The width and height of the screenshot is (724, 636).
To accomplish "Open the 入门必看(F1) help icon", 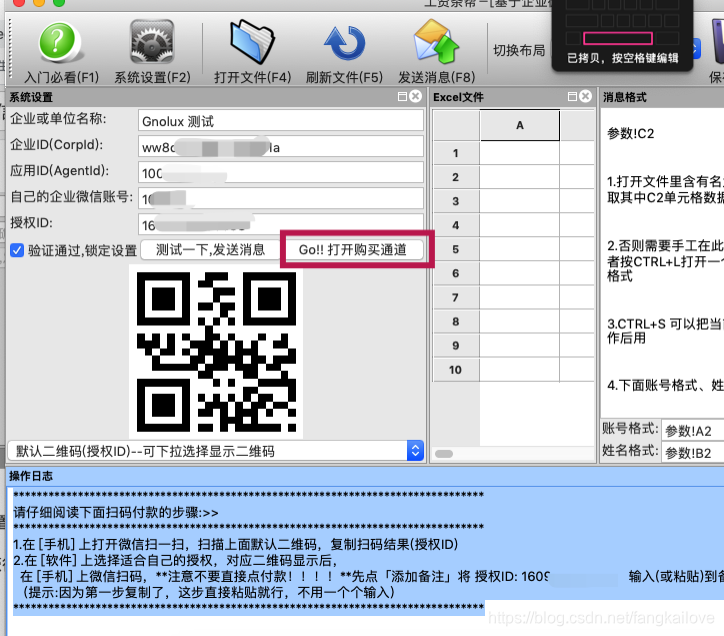I will tap(60, 42).
